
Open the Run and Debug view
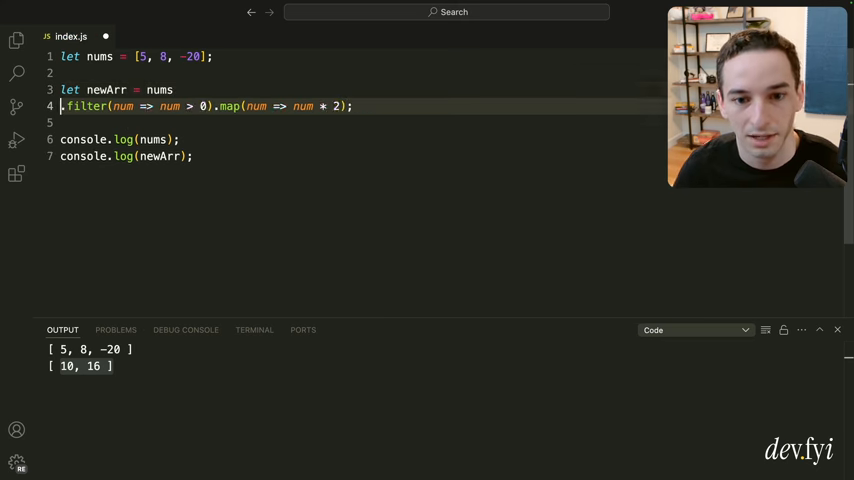16,140
